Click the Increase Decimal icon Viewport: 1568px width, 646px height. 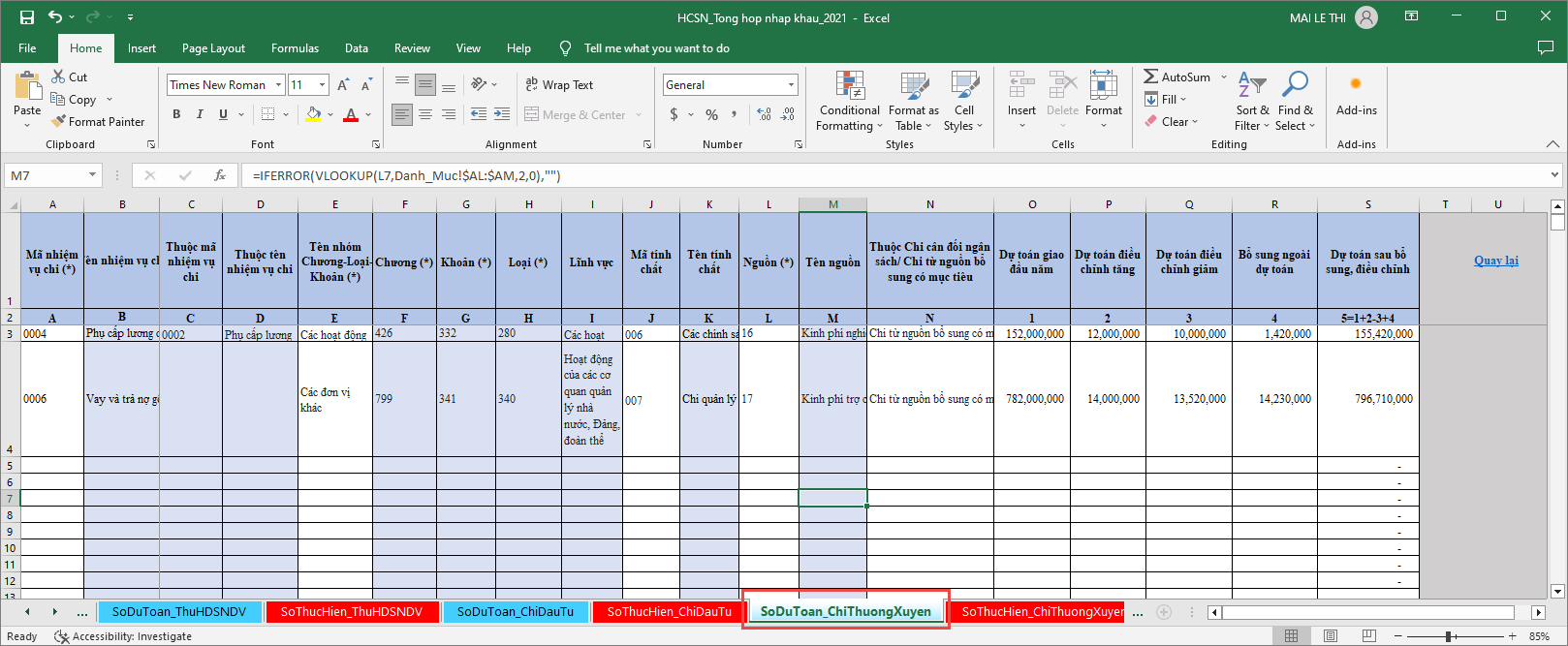click(765, 114)
